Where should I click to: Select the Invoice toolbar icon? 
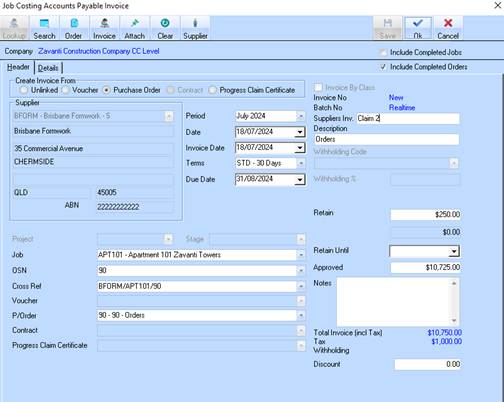point(104,23)
